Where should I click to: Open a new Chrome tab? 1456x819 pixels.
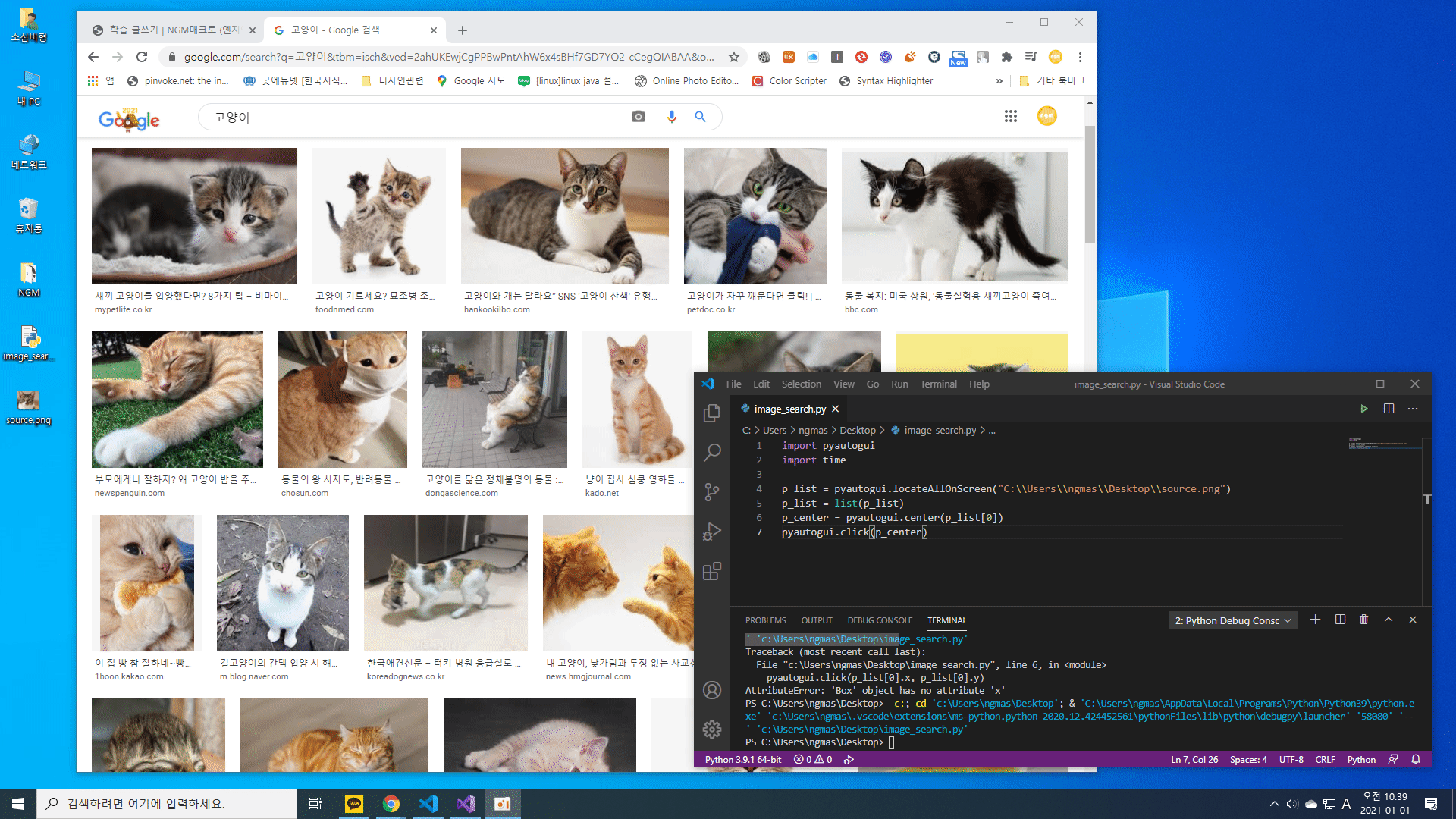pyautogui.click(x=463, y=30)
